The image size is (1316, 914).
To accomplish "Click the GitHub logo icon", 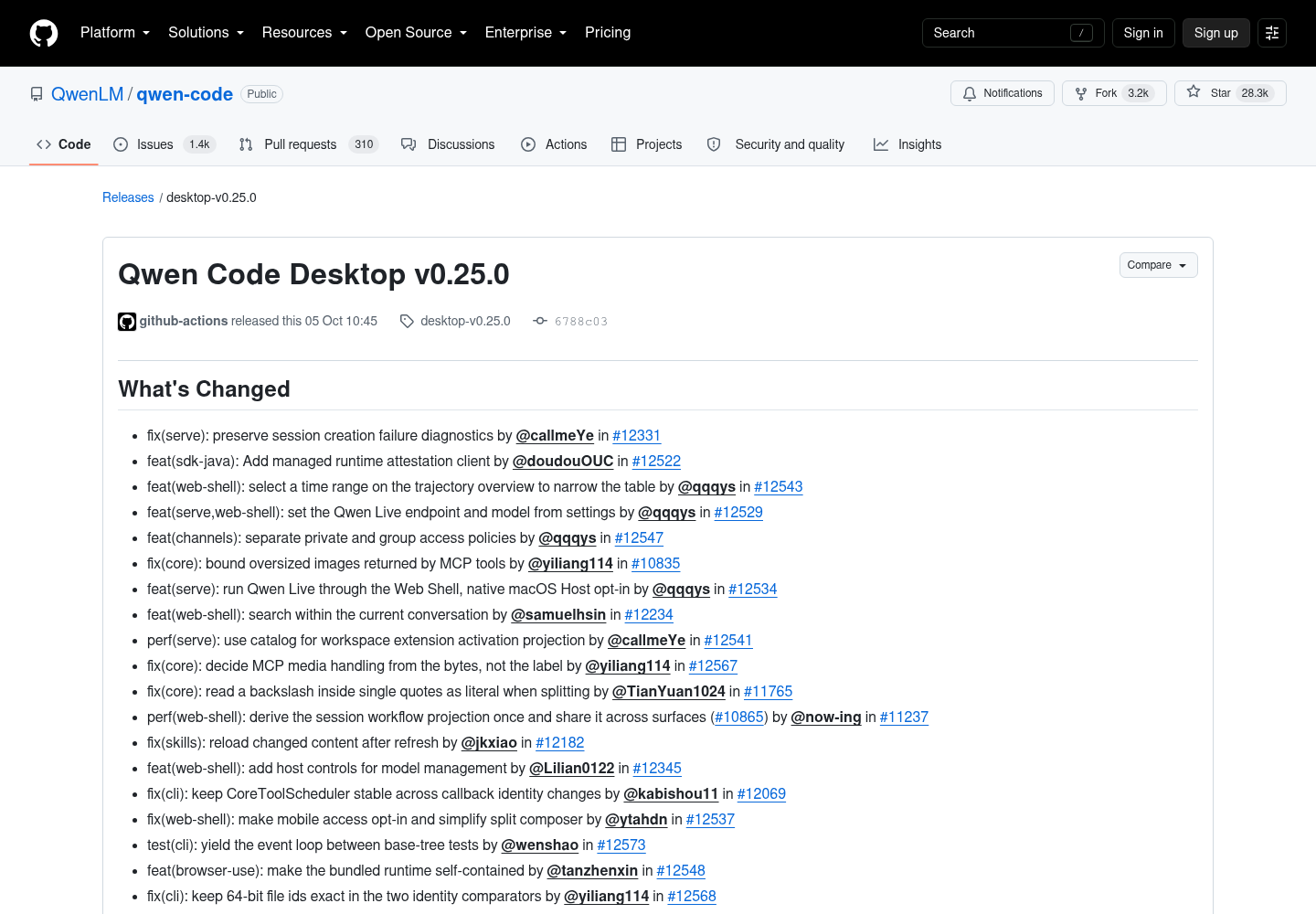I will tap(44, 33).
